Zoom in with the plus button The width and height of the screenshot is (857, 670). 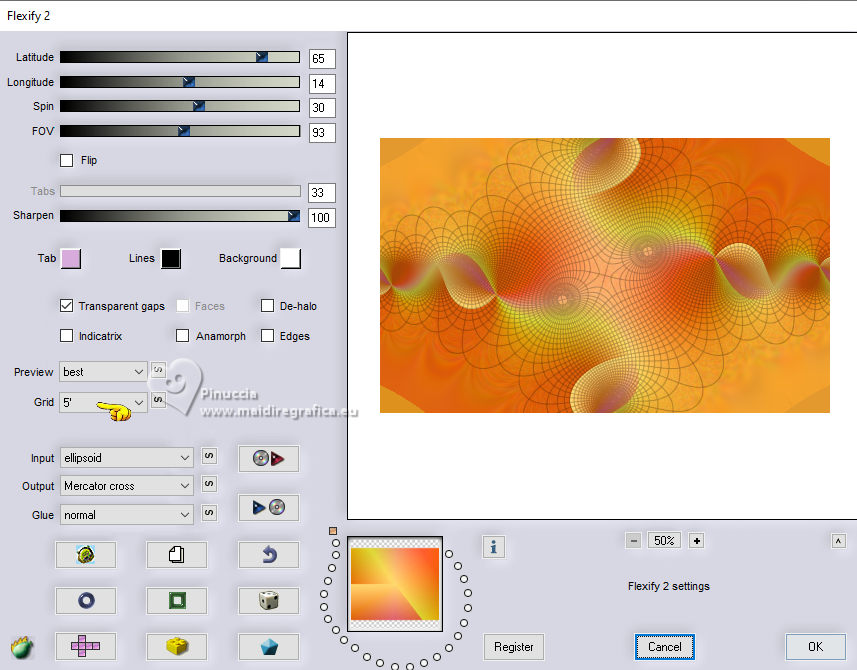[696, 541]
